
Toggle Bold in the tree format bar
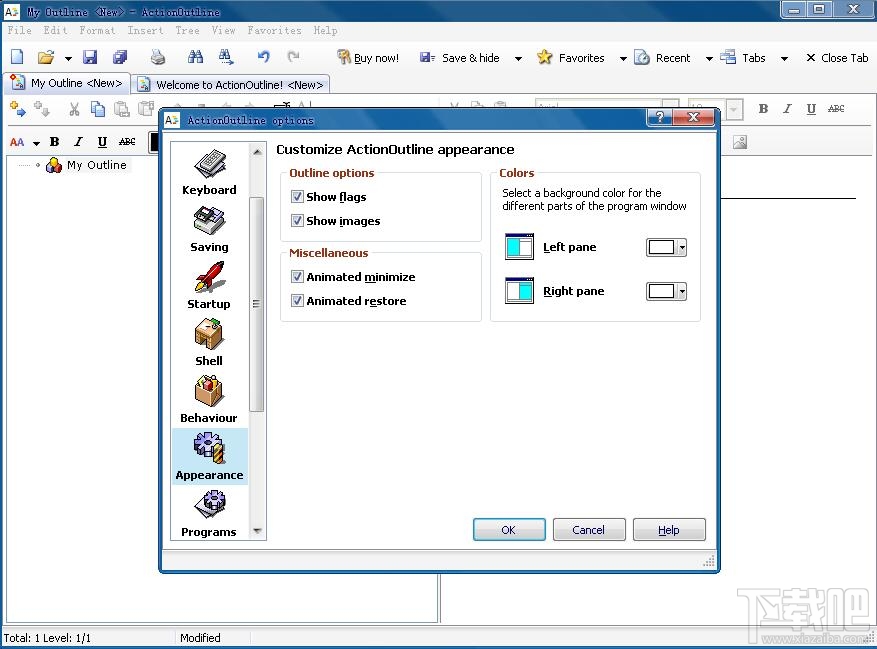pyautogui.click(x=54, y=142)
